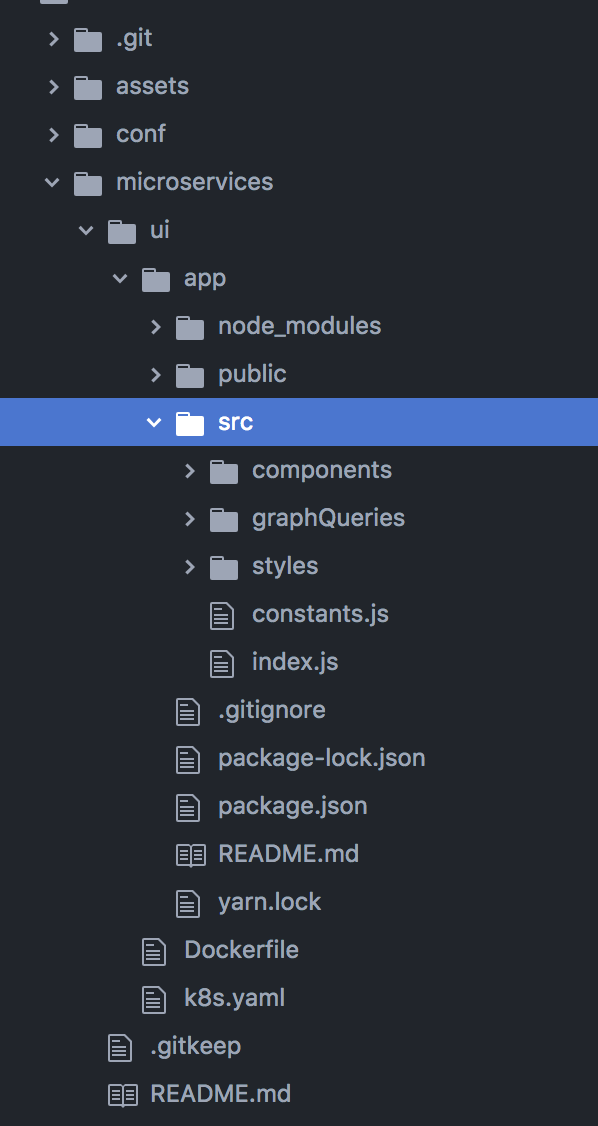Click the k8s.yaml file icon
598x1126 pixels.
[155, 998]
